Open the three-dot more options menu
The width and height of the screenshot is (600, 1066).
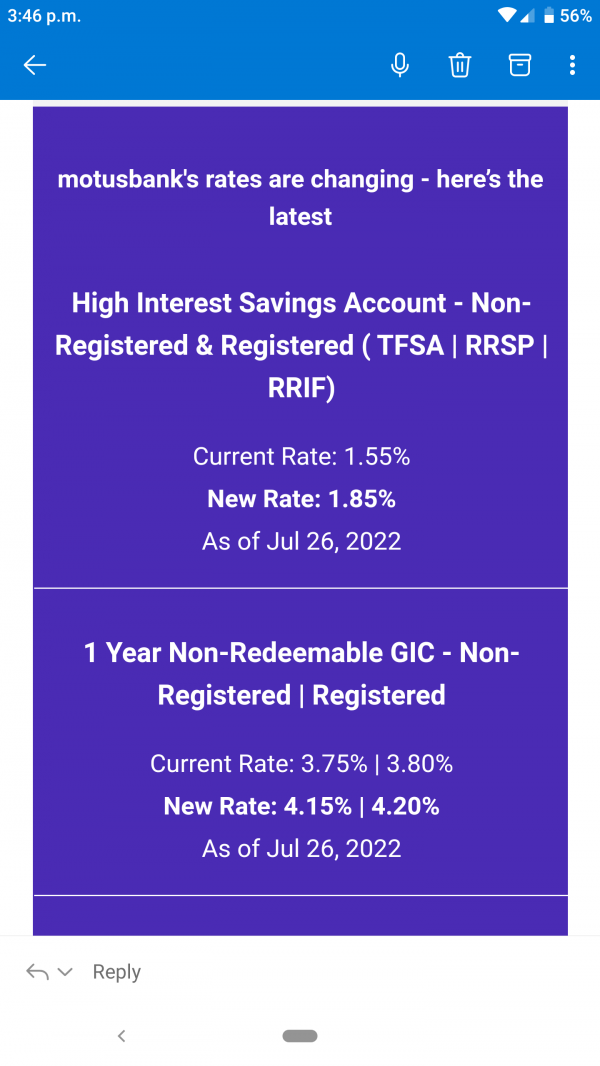click(x=572, y=66)
